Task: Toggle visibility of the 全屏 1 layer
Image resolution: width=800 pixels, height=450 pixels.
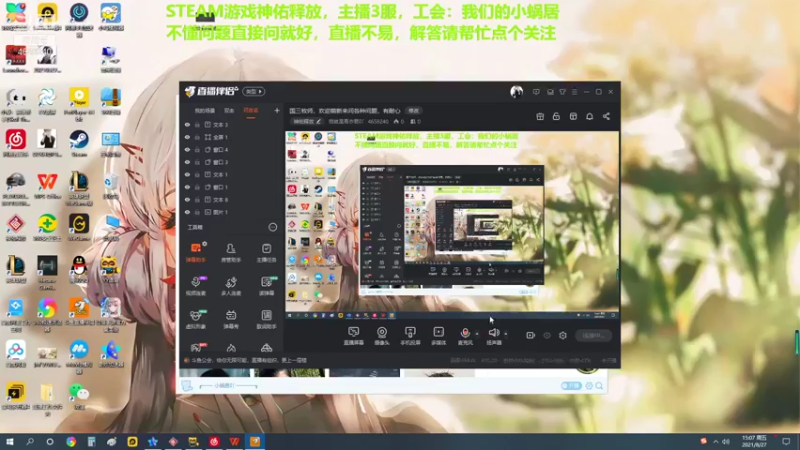Action: tap(187, 137)
